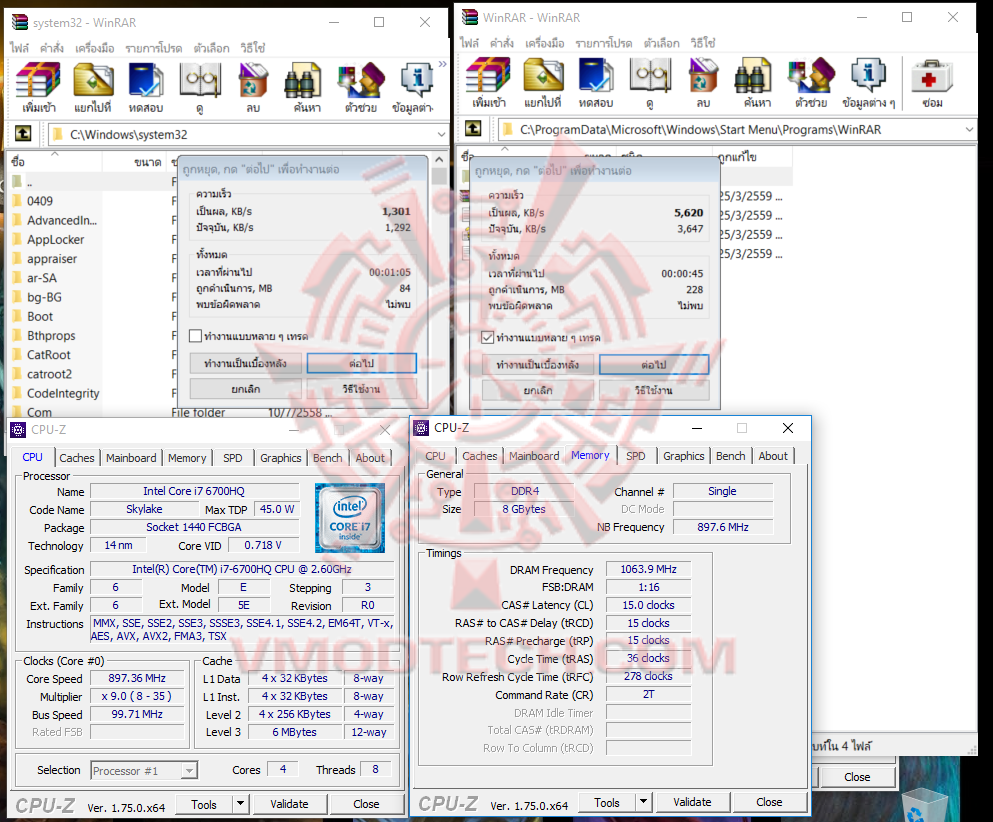The height and width of the screenshot is (822, 993).
Task: Open Processor #1 selection dropdown
Action: [189, 770]
